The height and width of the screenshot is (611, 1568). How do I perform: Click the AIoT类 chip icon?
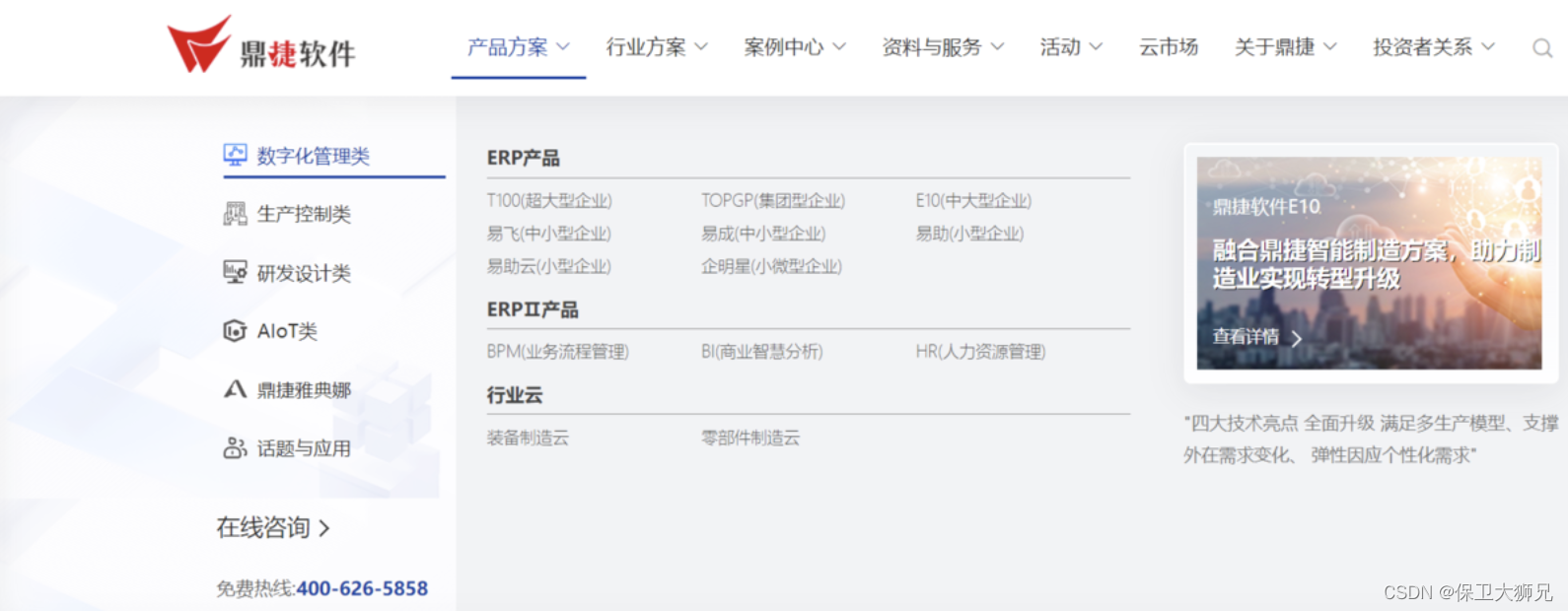tap(235, 331)
